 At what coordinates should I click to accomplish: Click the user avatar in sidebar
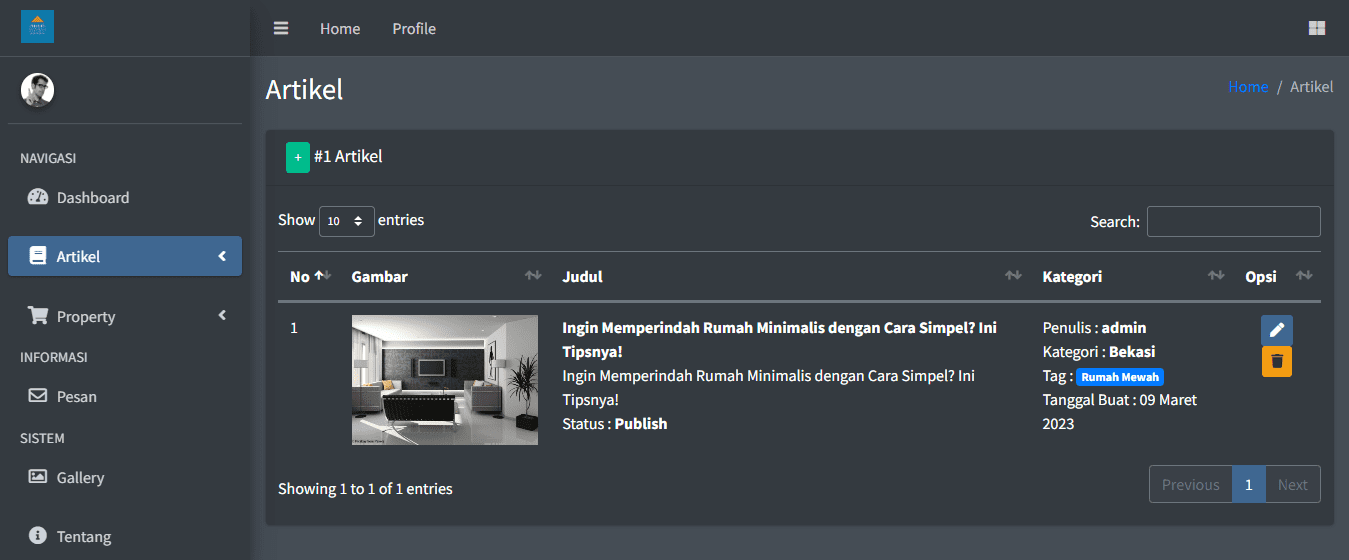(x=38, y=90)
